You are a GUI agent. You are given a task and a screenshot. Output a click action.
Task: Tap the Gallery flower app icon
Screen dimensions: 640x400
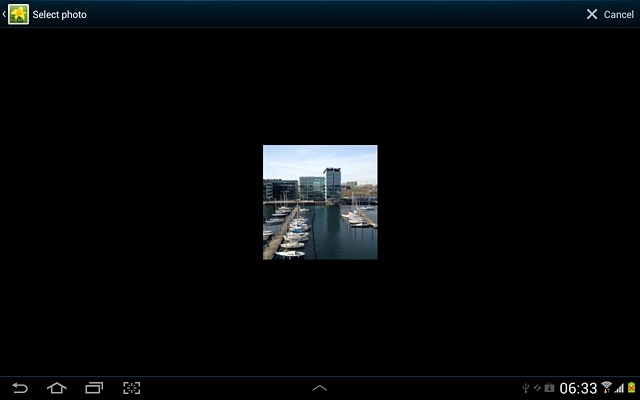[x=18, y=14]
